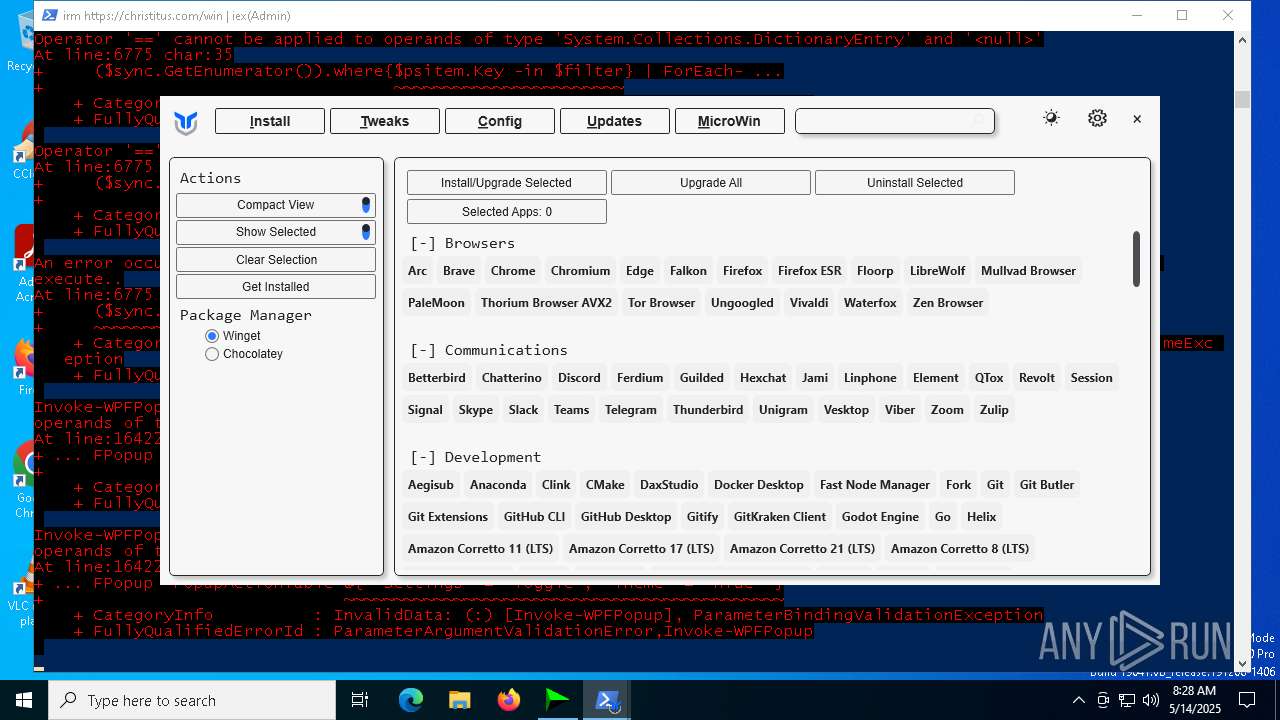Select the Chrome app entry

pos(513,271)
